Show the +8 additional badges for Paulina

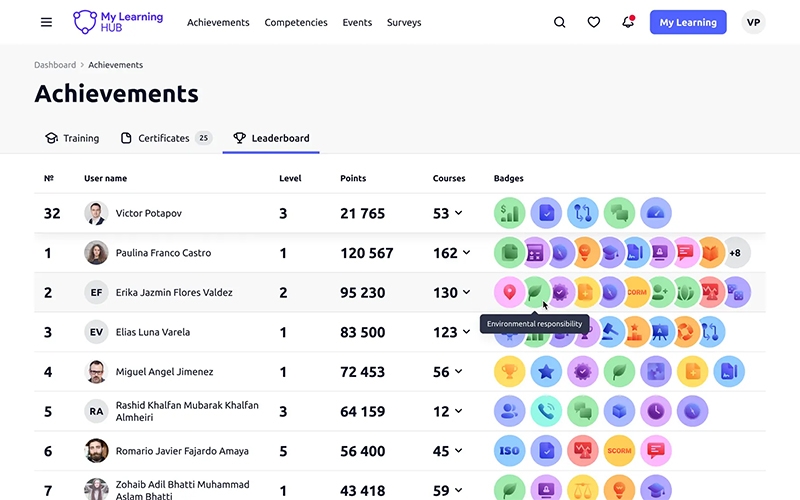coord(735,253)
